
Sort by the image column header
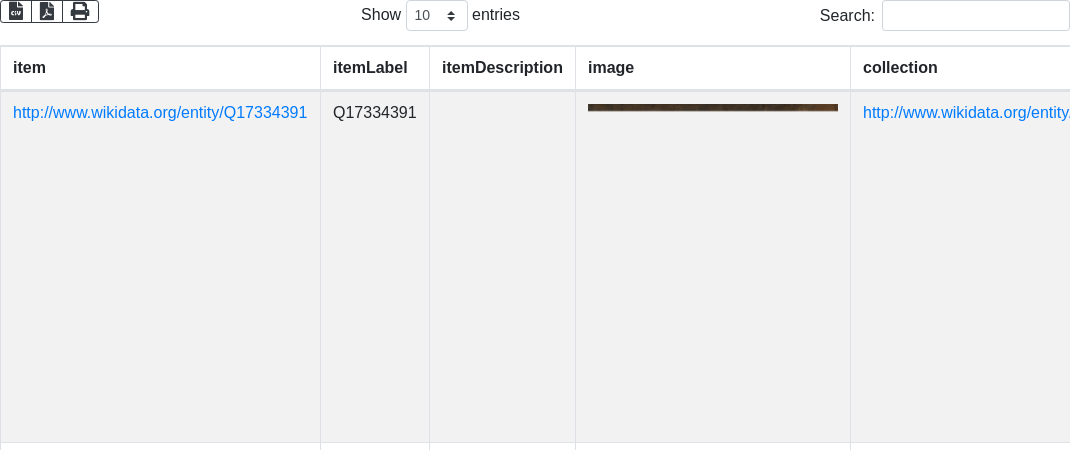(x=713, y=68)
